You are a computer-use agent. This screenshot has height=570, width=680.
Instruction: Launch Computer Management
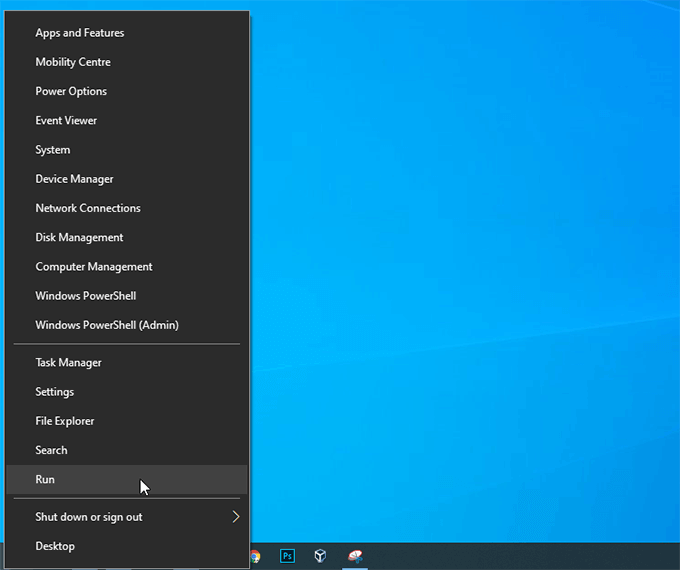tap(94, 267)
